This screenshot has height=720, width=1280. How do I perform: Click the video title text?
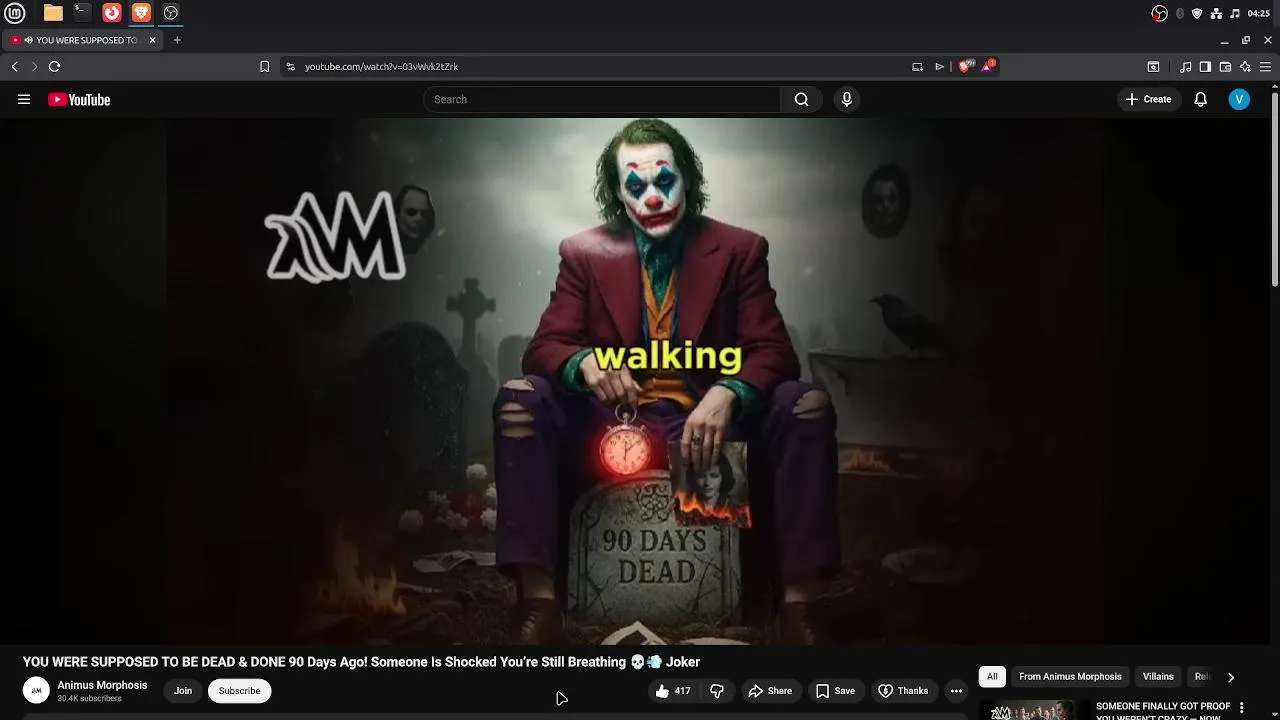361,662
